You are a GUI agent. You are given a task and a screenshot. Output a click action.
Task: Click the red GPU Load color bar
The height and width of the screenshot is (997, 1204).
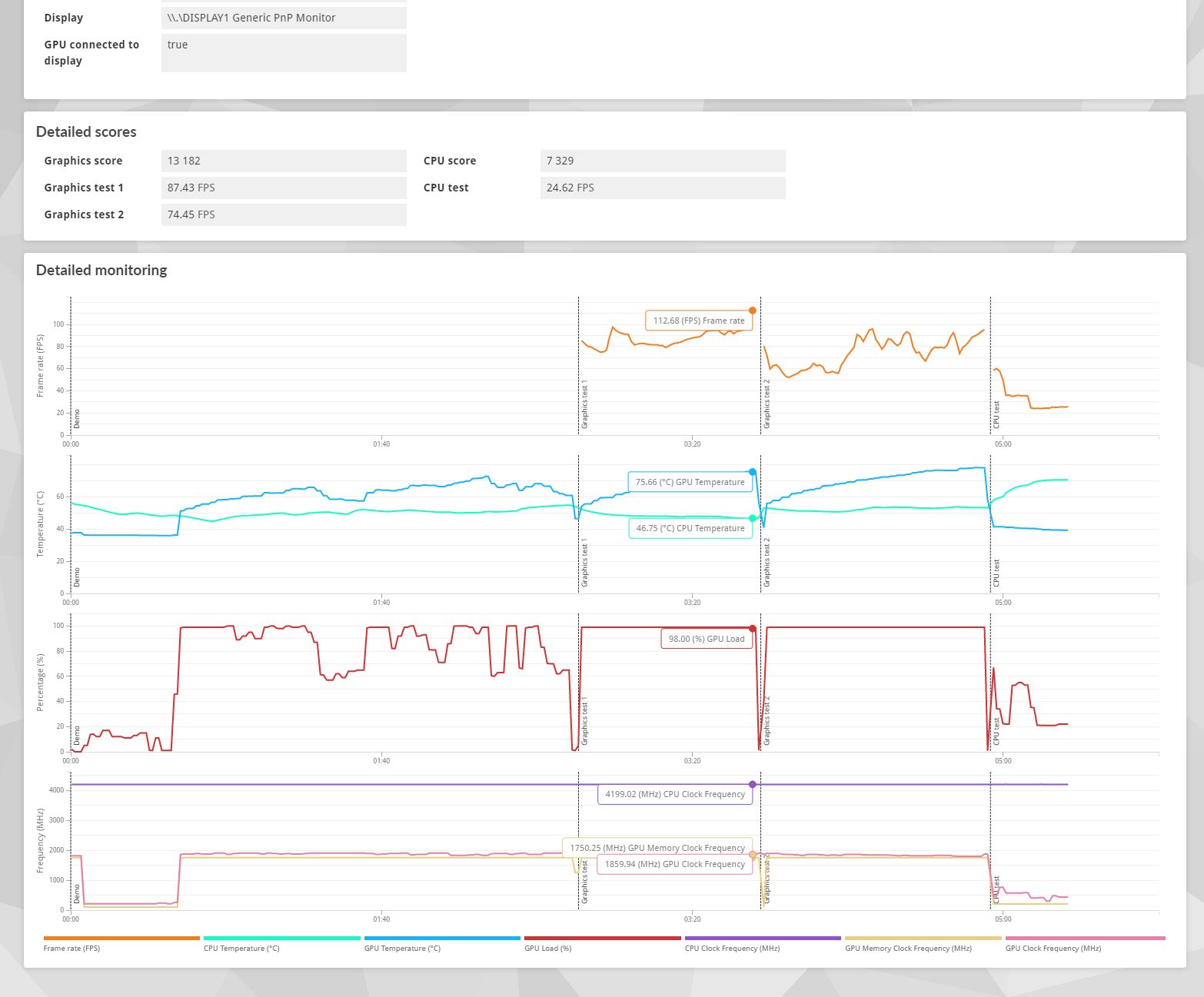tap(603, 938)
